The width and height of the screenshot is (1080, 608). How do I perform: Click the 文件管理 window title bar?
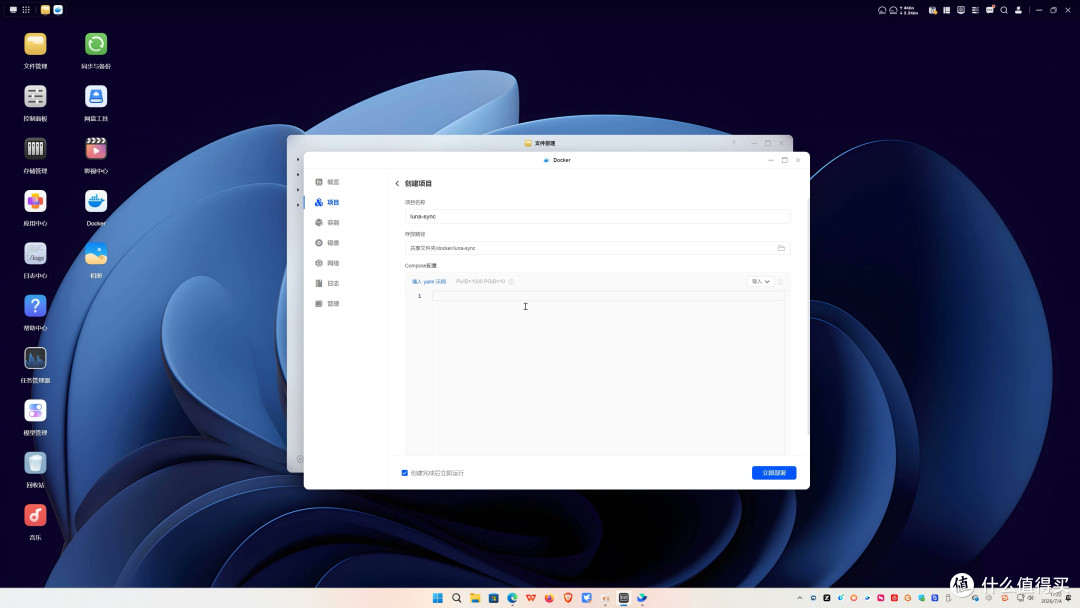[x=540, y=143]
